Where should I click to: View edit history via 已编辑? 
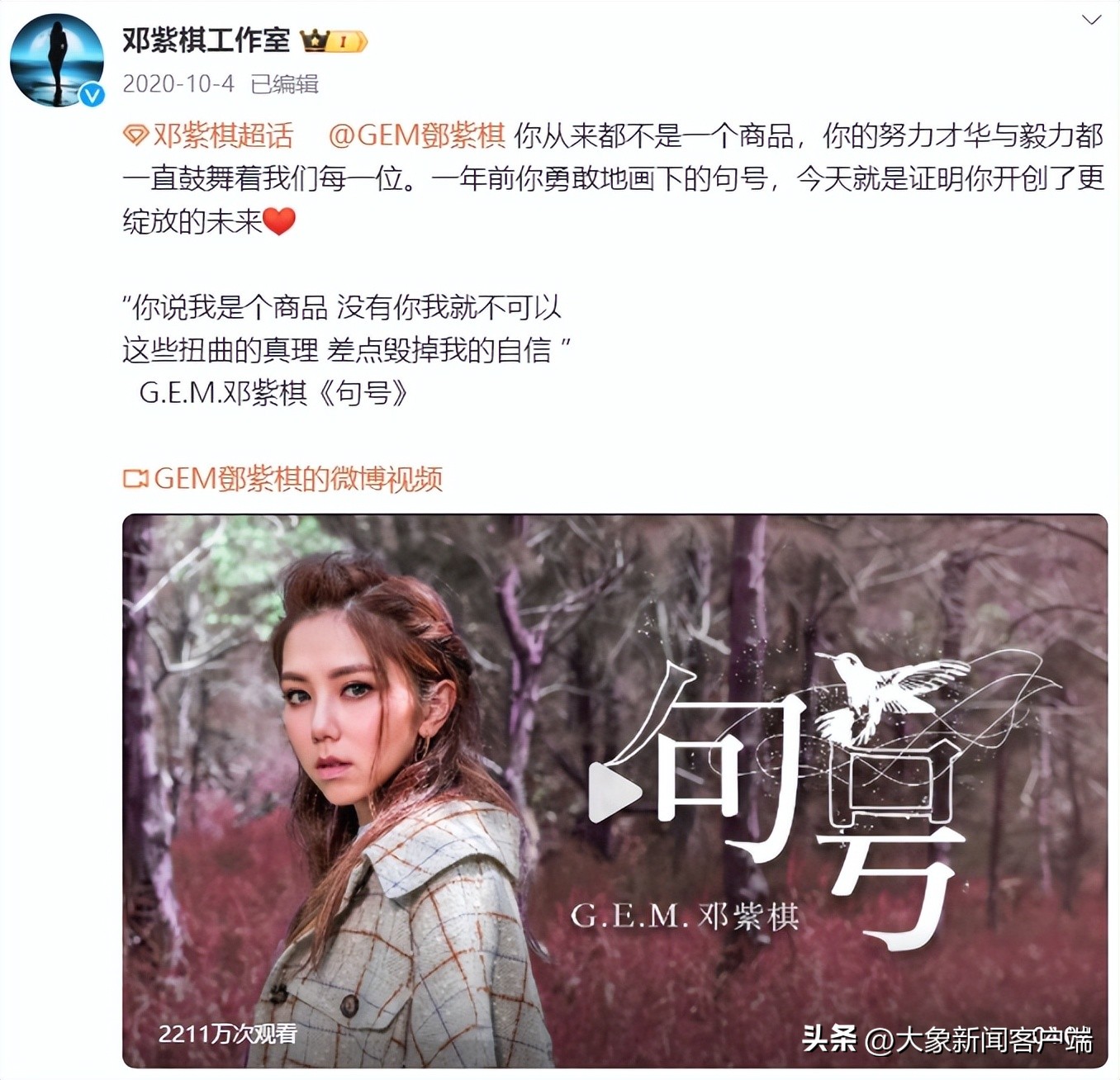pos(284,83)
